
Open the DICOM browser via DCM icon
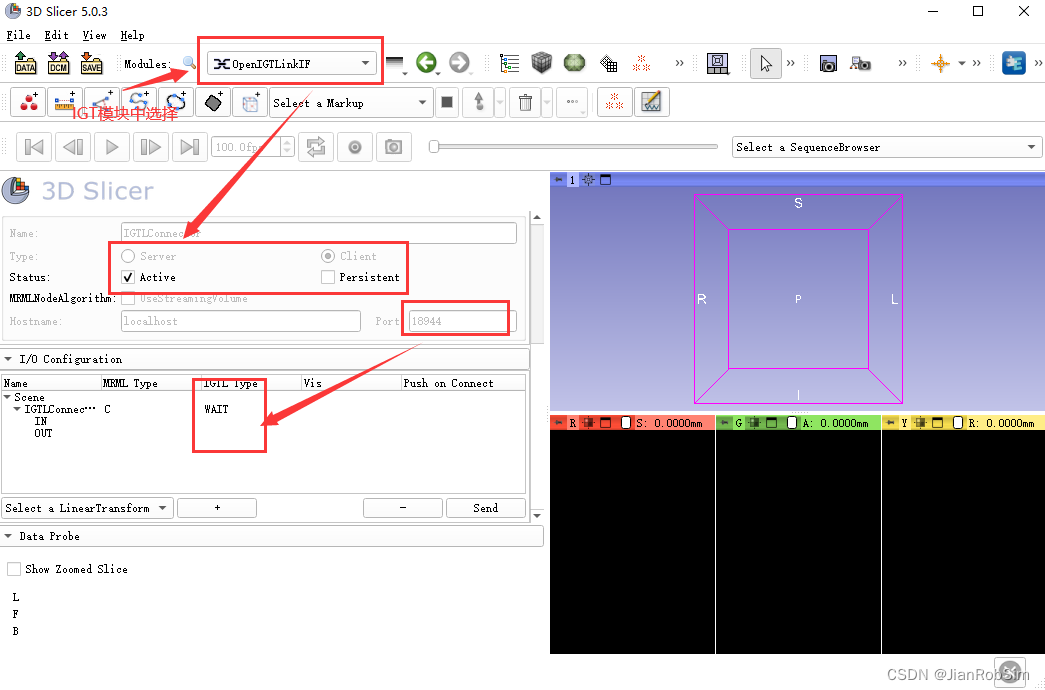(58, 62)
